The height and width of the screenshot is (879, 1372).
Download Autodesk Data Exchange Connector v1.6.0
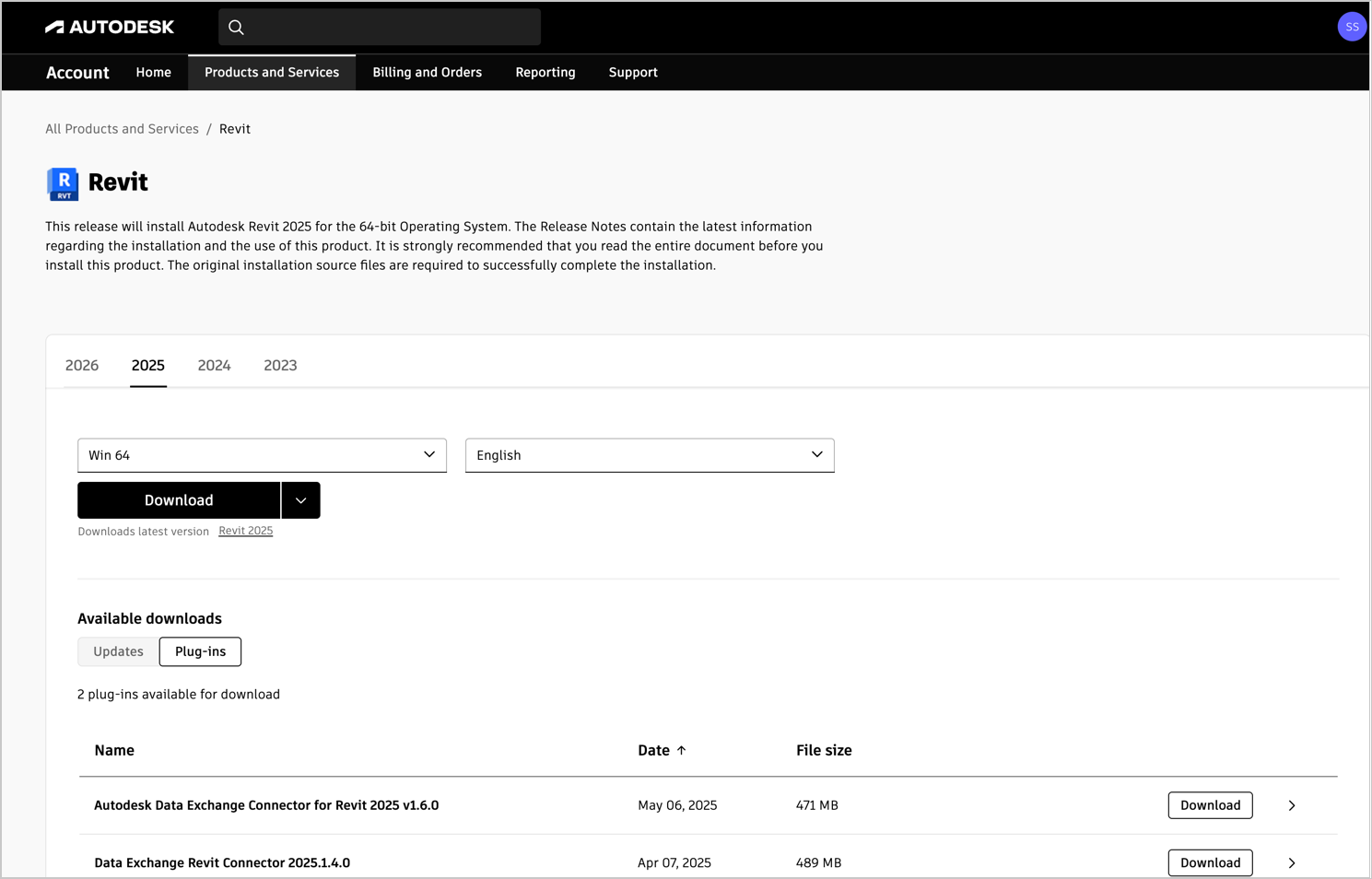click(x=1211, y=806)
